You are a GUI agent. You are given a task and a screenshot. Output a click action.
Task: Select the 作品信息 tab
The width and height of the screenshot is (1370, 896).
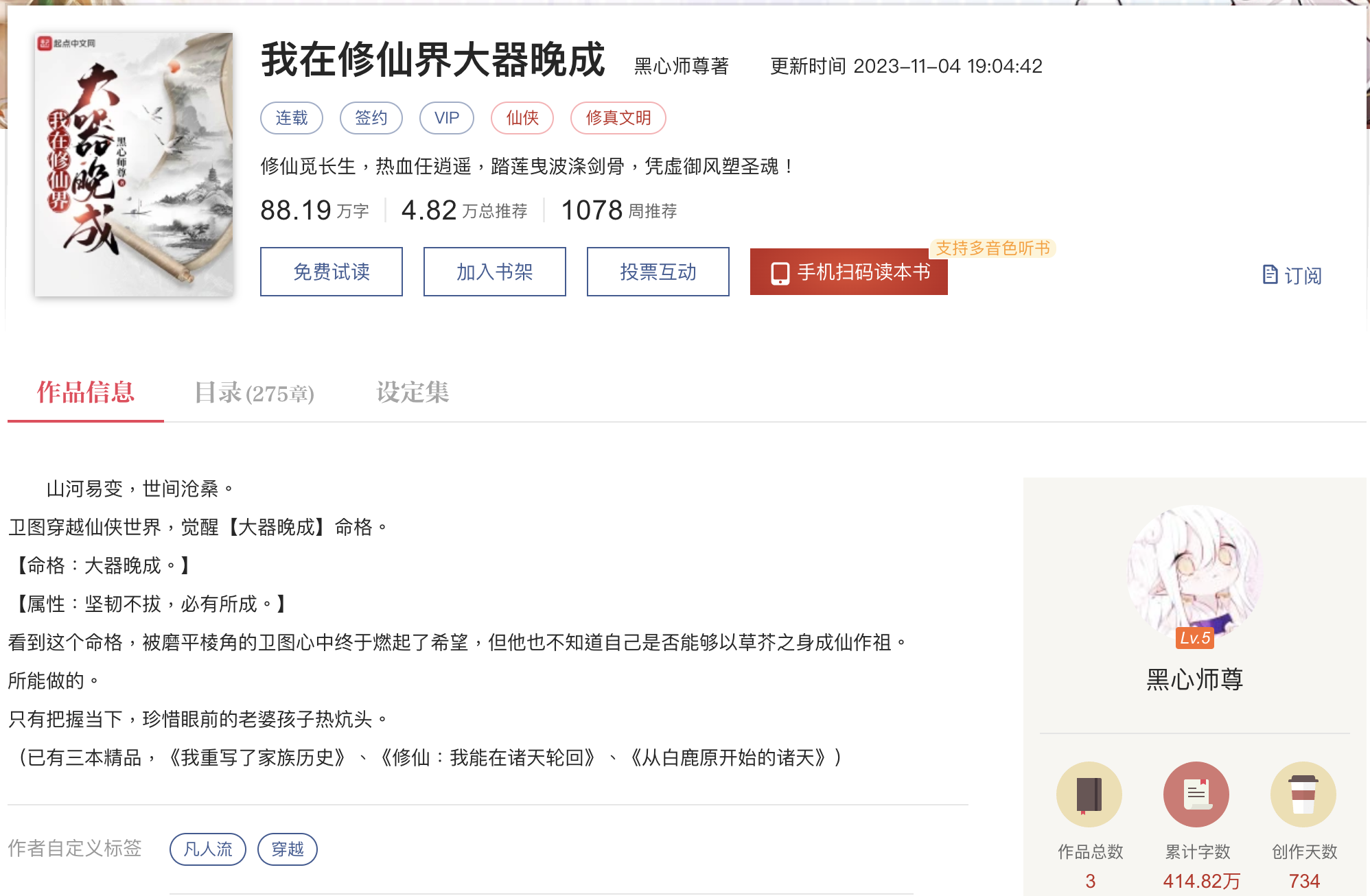tap(86, 392)
